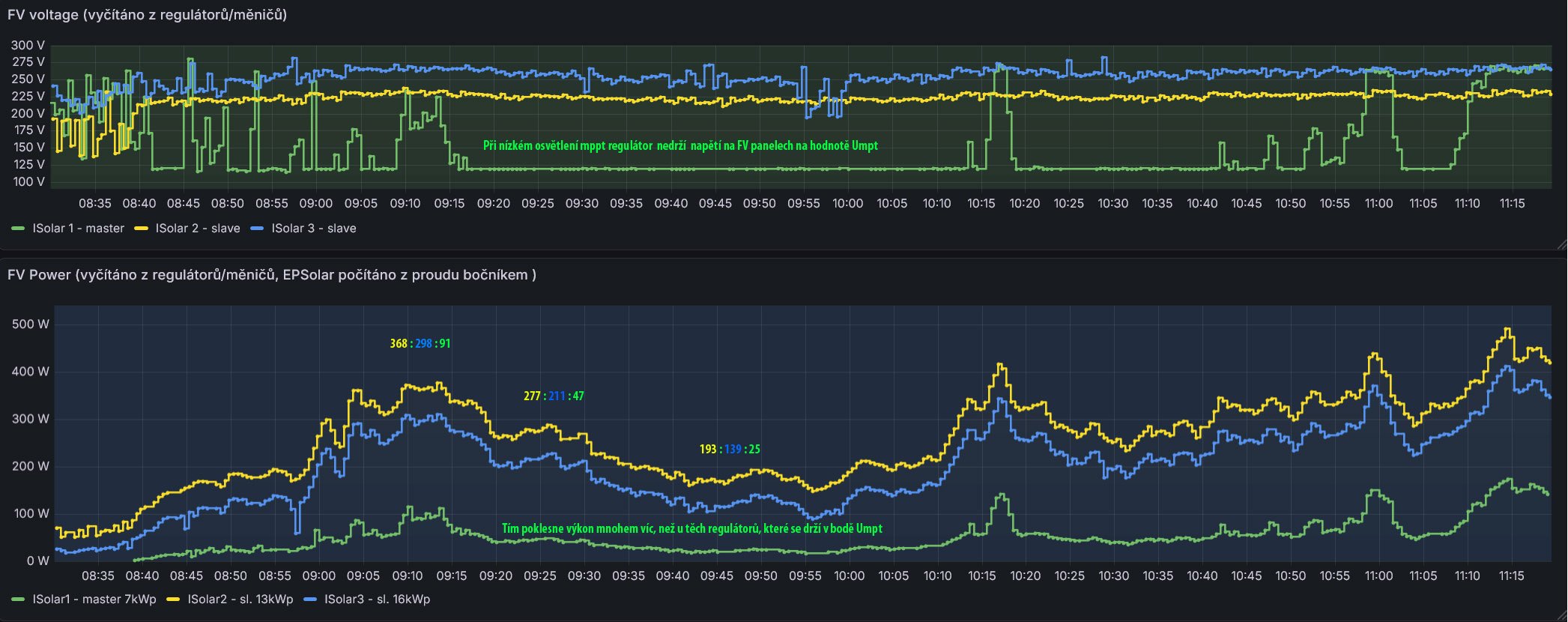The image size is (1568, 622).
Task: Toggle ISolar 1 - master series in voltage legend
Action: pos(78,229)
